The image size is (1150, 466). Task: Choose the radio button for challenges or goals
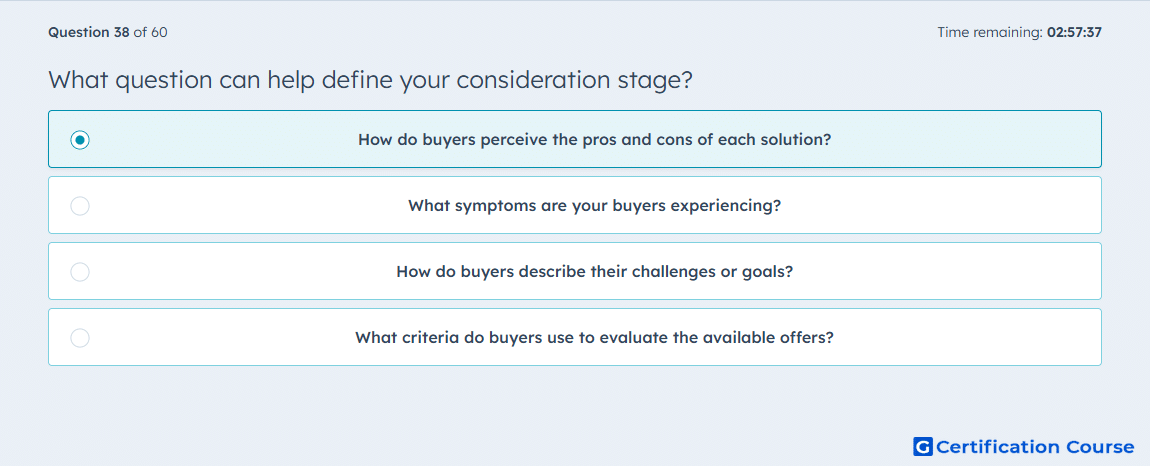point(80,272)
